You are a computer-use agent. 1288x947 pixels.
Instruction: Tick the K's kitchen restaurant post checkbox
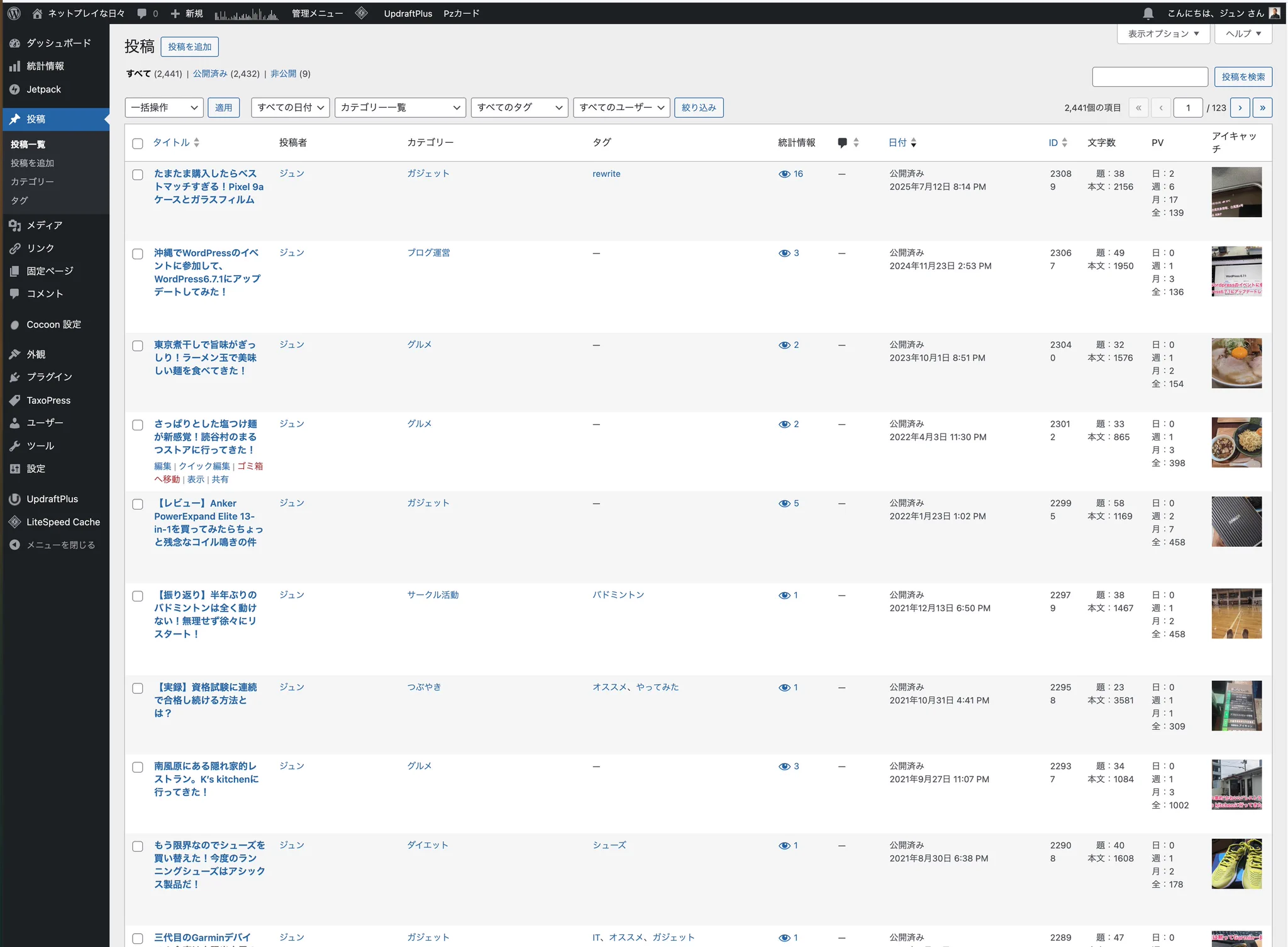tap(138, 768)
